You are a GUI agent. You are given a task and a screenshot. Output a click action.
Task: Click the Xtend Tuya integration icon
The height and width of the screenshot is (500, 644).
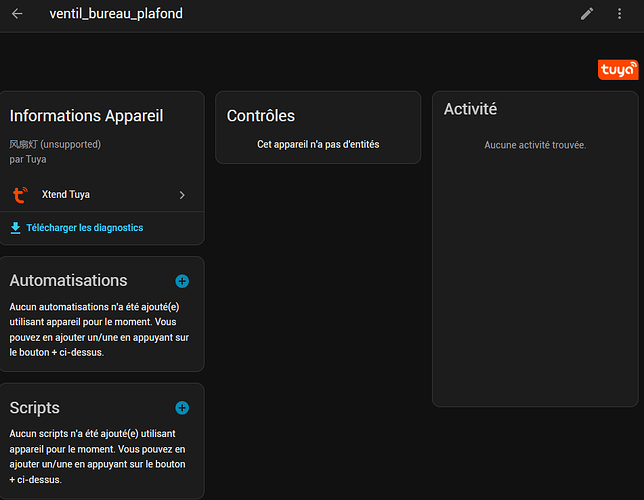pyautogui.click(x=20, y=195)
